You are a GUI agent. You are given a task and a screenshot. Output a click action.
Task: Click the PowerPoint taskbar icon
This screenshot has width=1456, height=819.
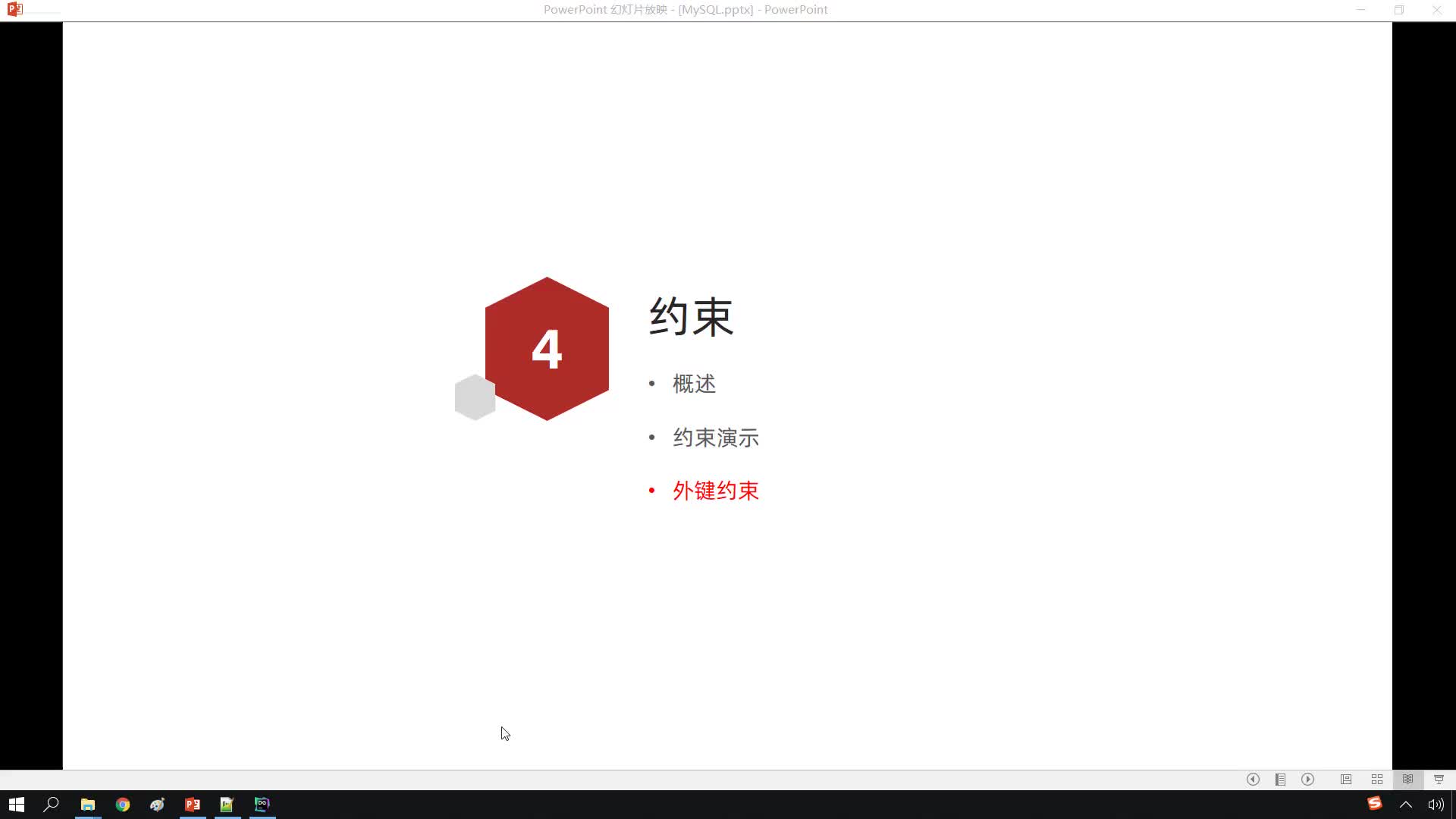[192, 805]
